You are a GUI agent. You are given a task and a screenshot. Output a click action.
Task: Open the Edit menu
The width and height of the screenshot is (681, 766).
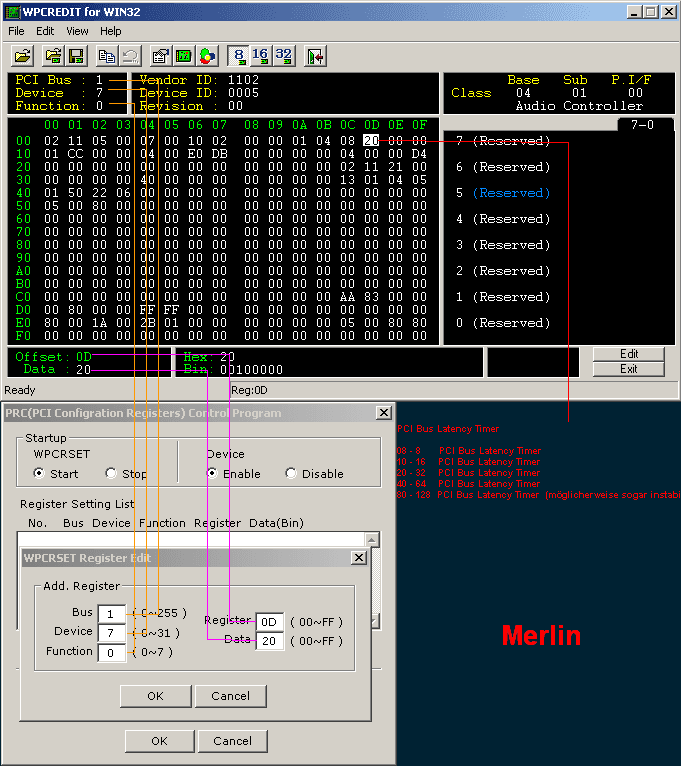(45, 31)
